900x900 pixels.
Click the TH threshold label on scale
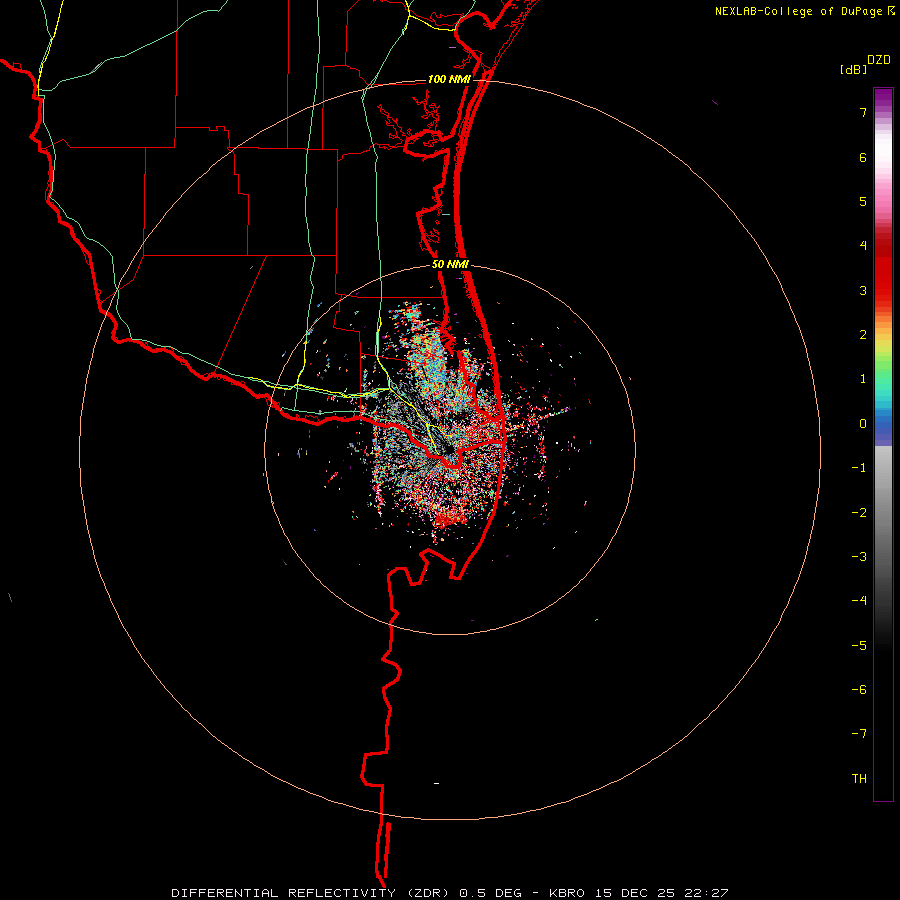click(x=859, y=779)
